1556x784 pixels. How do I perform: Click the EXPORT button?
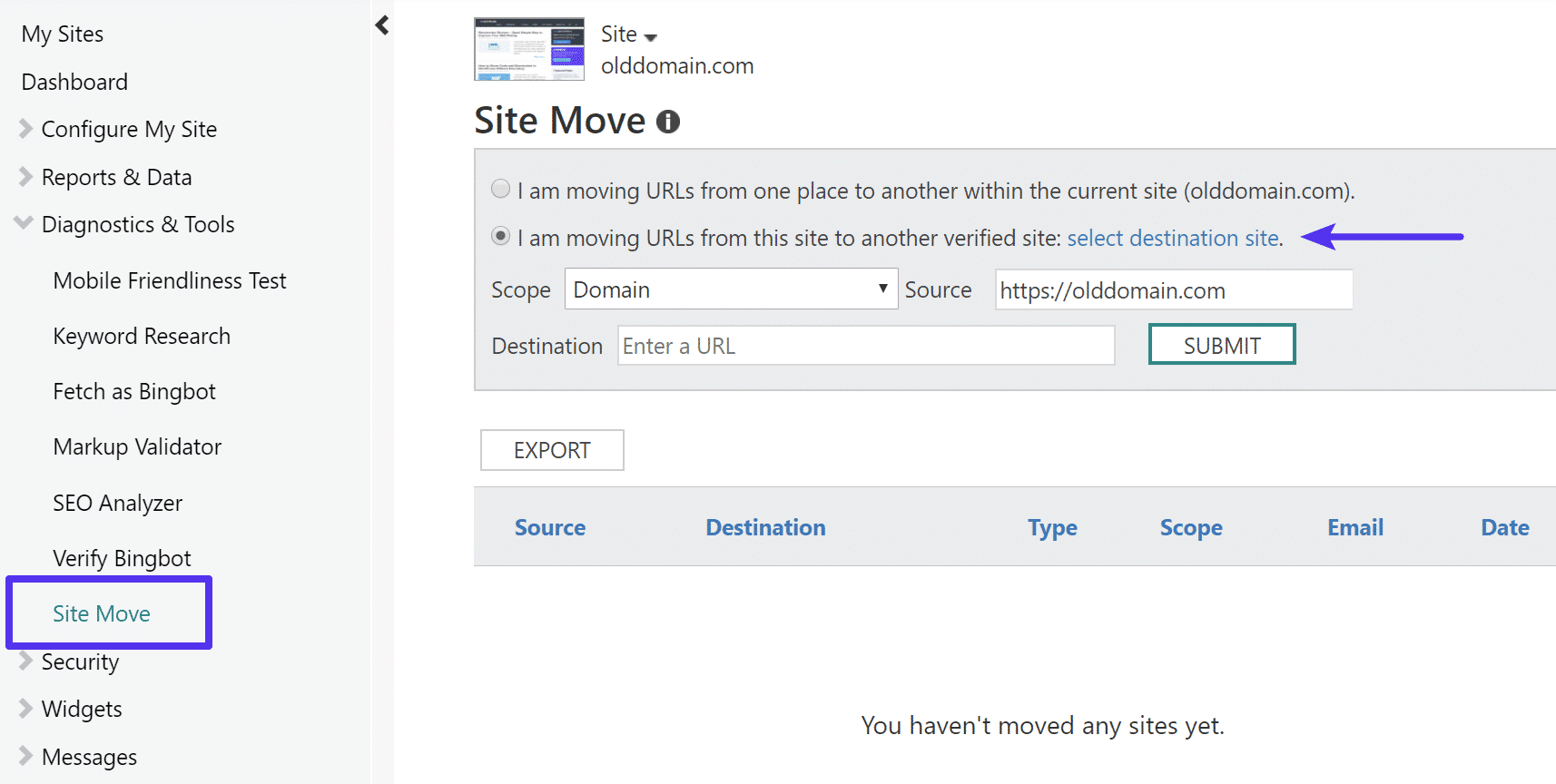tap(551, 449)
